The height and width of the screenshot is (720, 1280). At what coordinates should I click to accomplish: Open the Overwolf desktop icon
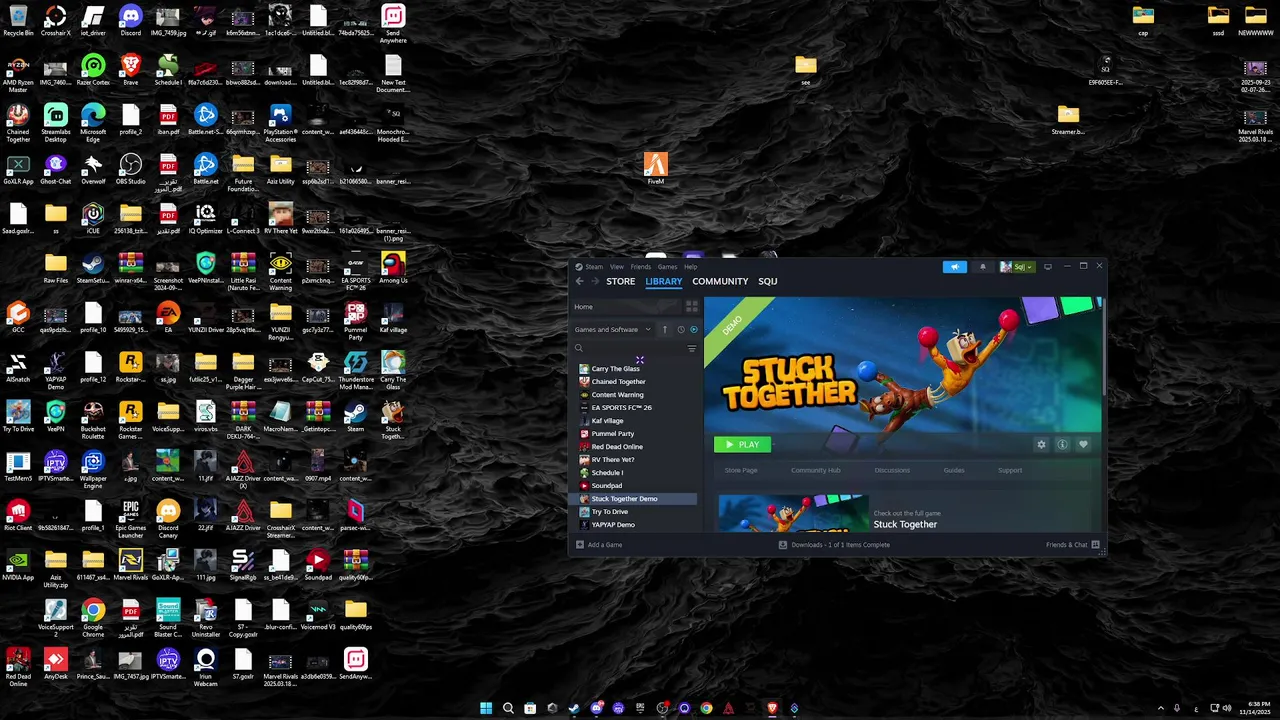pyautogui.click(x=93, y=168)
